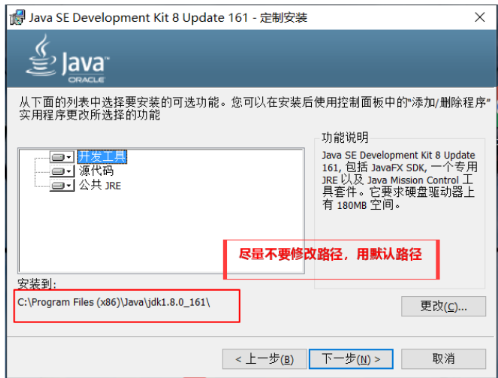Open the 开发工具 feature drive dropdown
Screen dimensions: 498x378
[62, 157]
